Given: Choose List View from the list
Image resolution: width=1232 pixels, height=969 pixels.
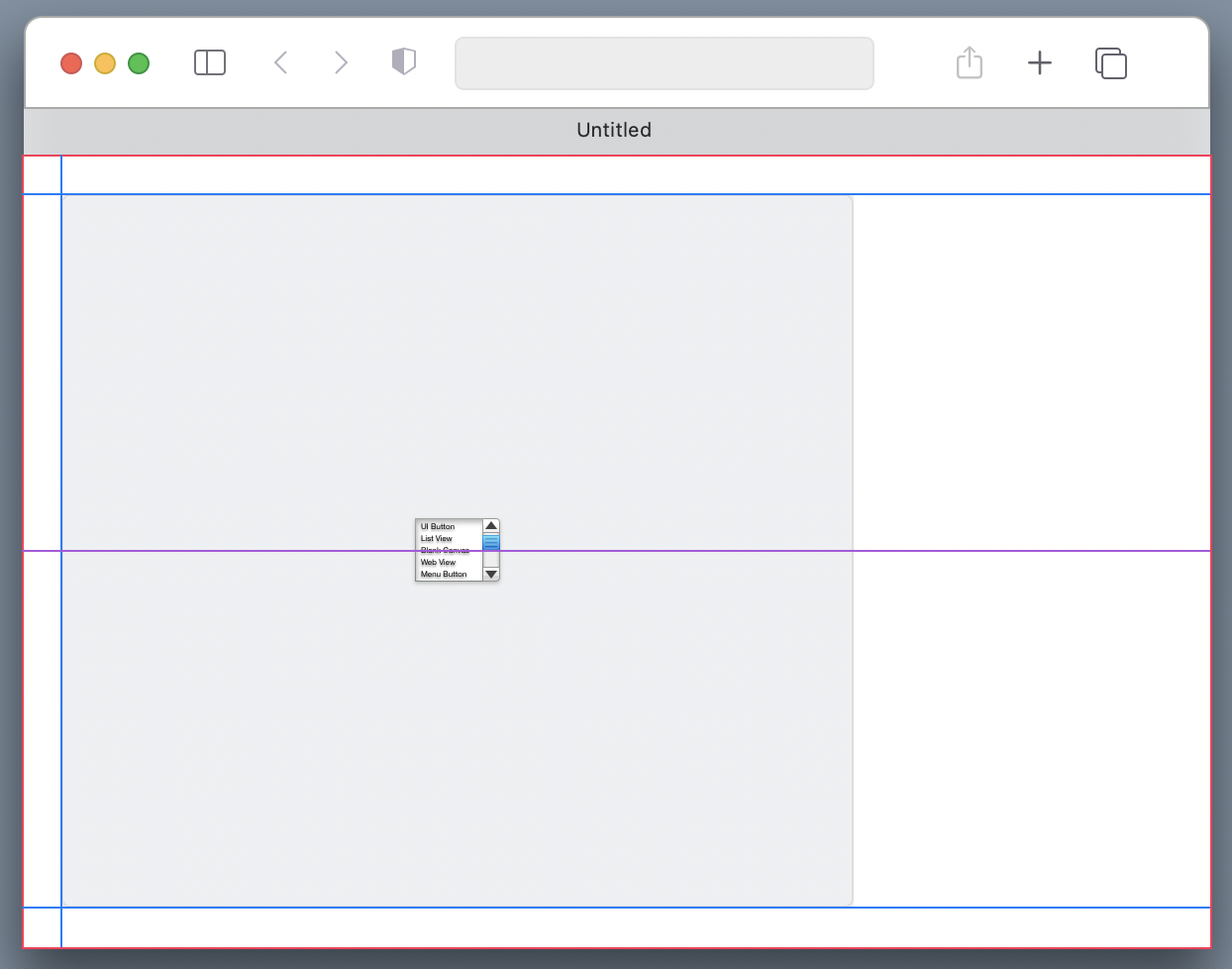Looking at the screenshot, I should 437,539.
